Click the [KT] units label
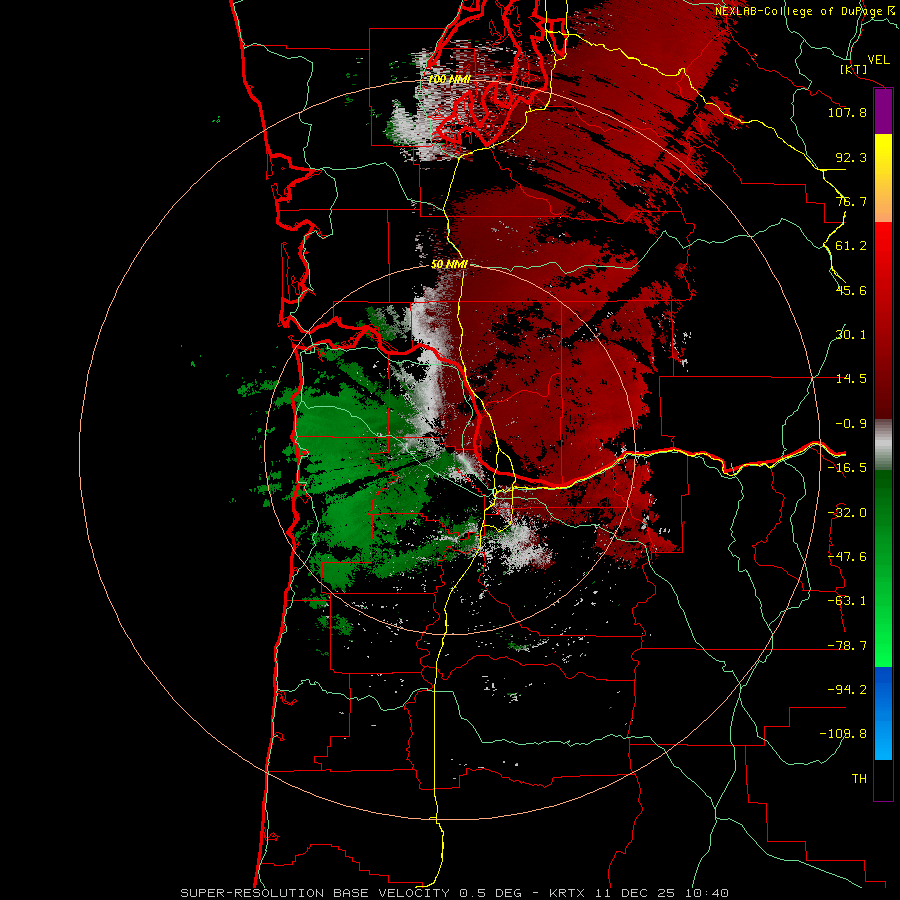 [853, 70]
